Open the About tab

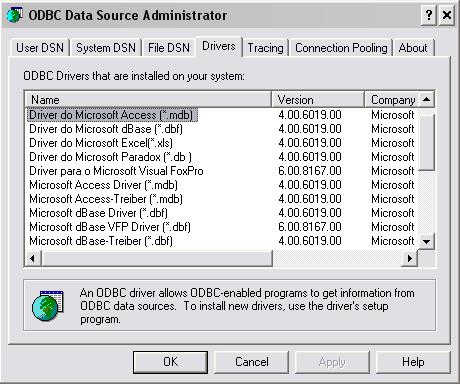pyautogui.click(x=413, y=48)
